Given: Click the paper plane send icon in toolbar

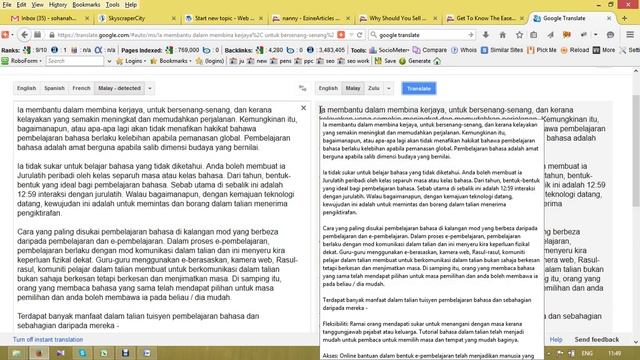Looking at the screenshot, I should 550,35.
